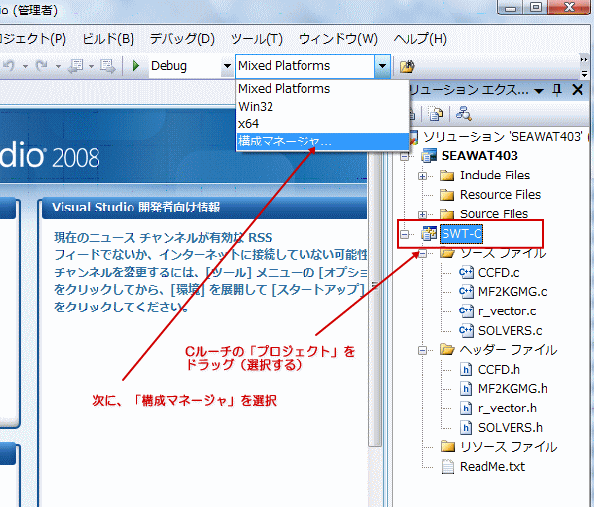
Task: Close the Solution Explorer panel
Action: pyautogui.click(x=578, y=90)
